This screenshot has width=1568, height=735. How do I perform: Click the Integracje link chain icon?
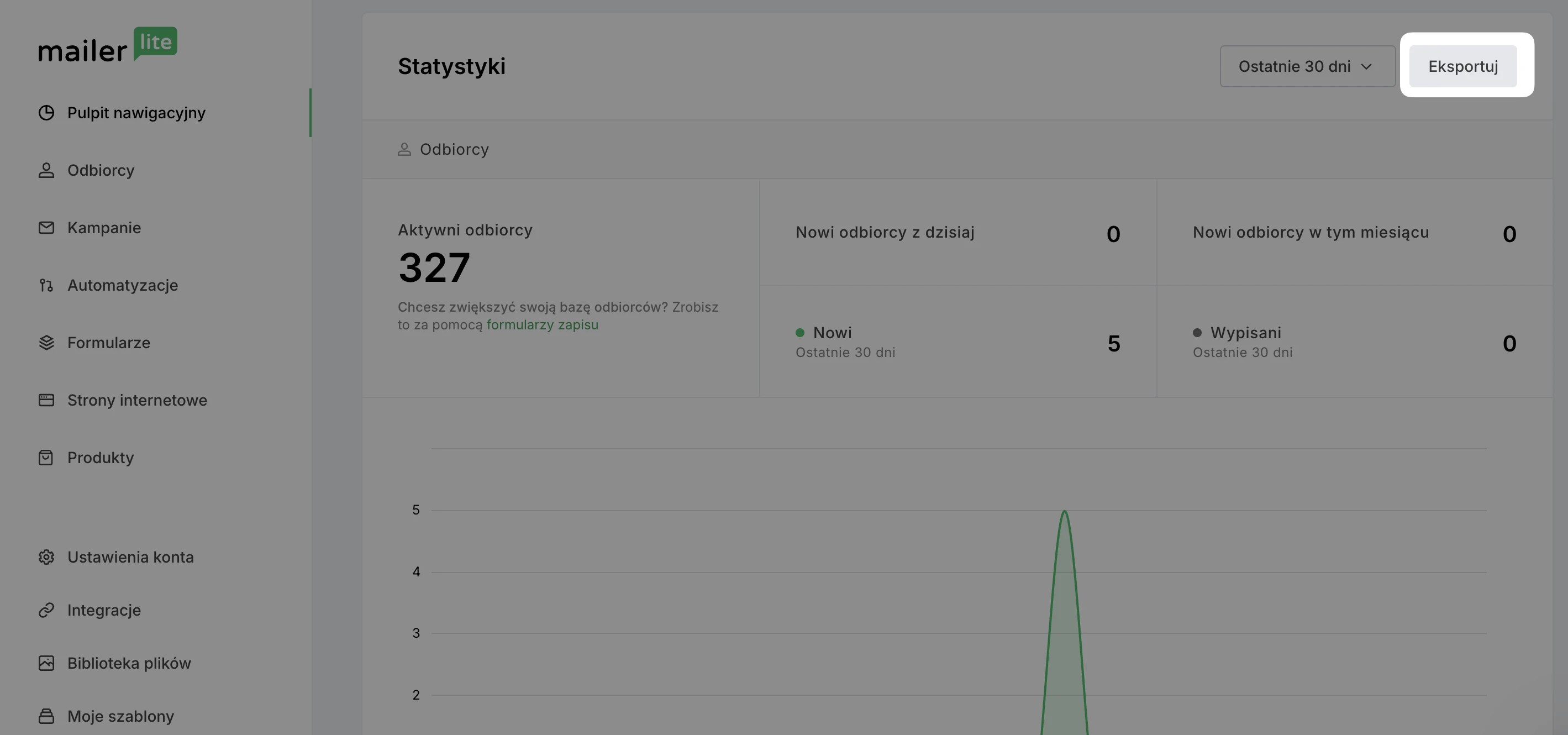click(x=46, y=610)
